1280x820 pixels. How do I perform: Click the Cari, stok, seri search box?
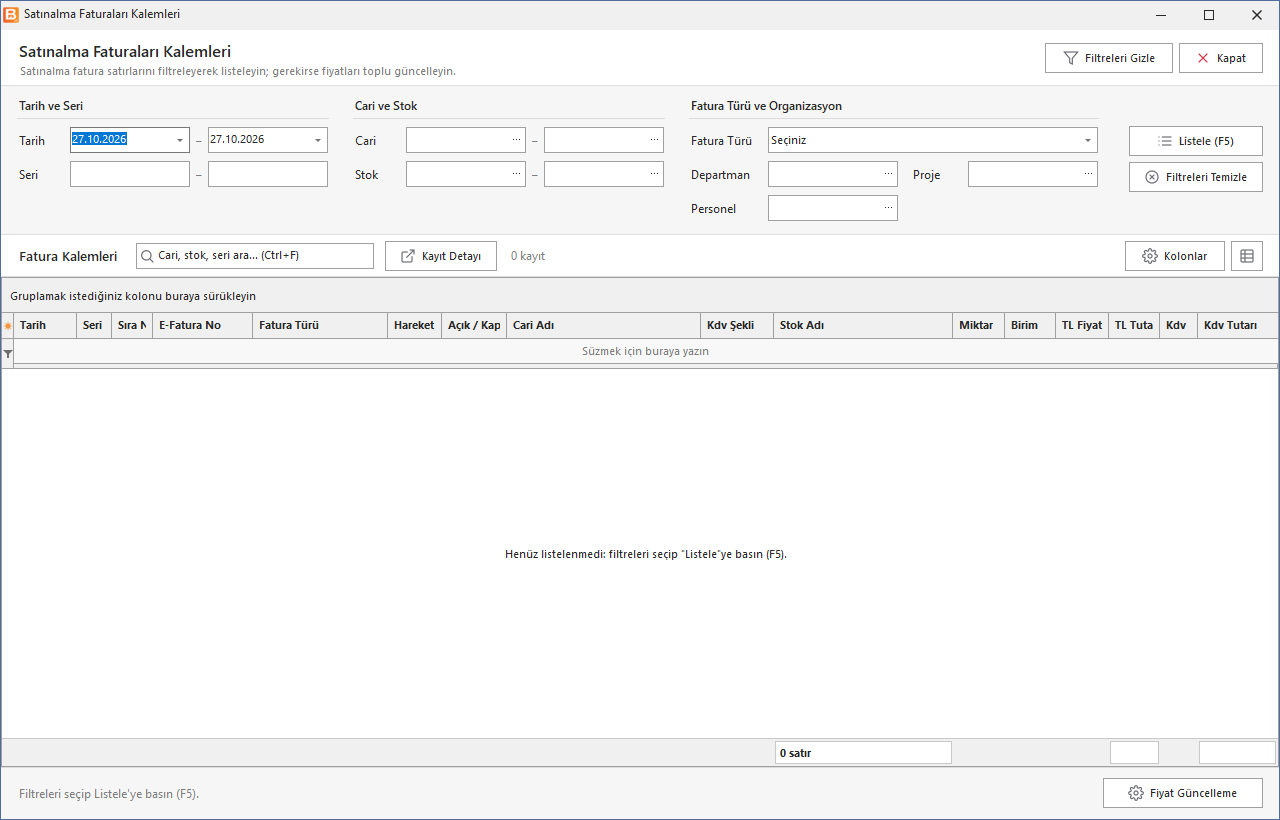[255, 256]
